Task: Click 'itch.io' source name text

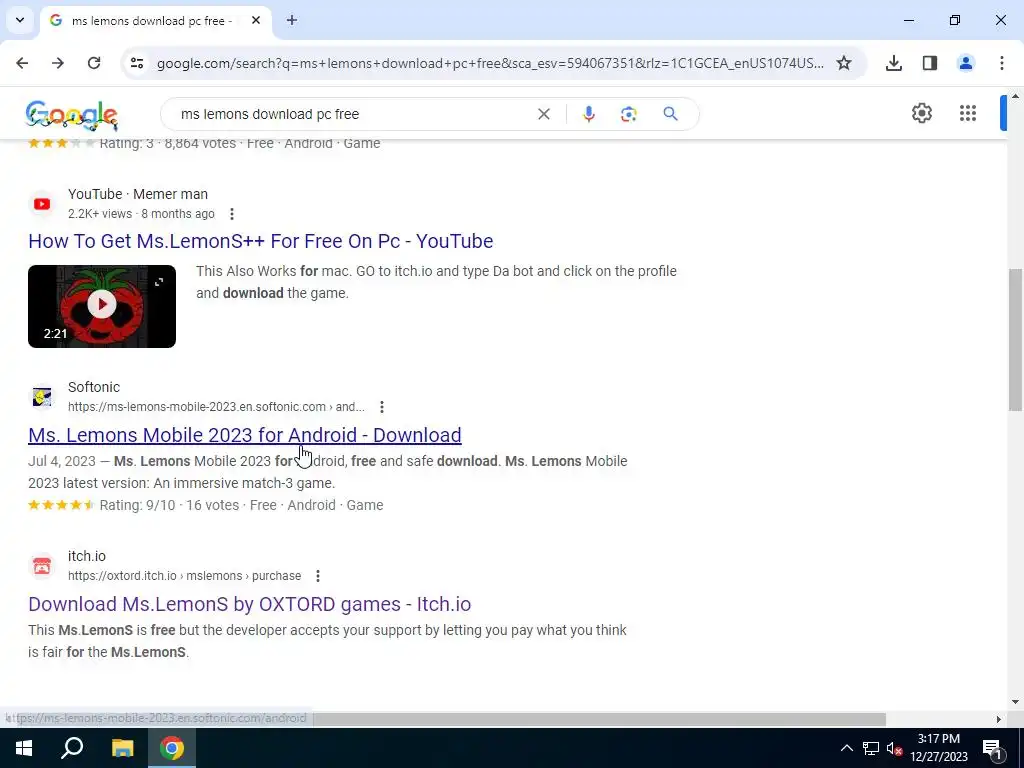Action: pos(87,556)
